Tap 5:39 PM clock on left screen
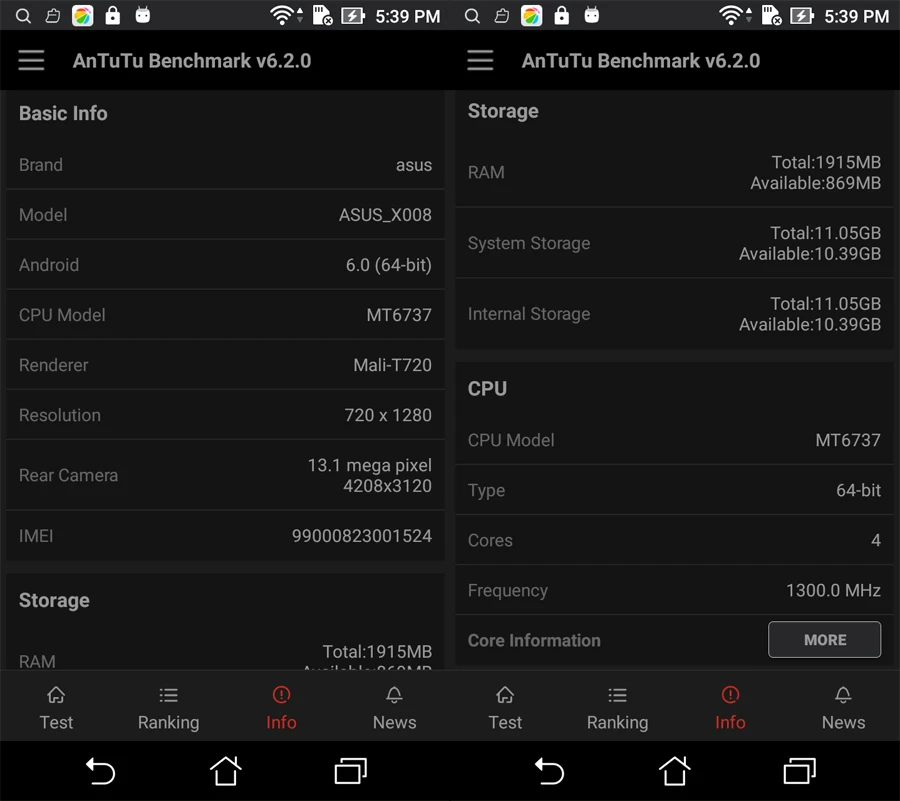Viewport: 900px width, 801px height. coord(408,16)
